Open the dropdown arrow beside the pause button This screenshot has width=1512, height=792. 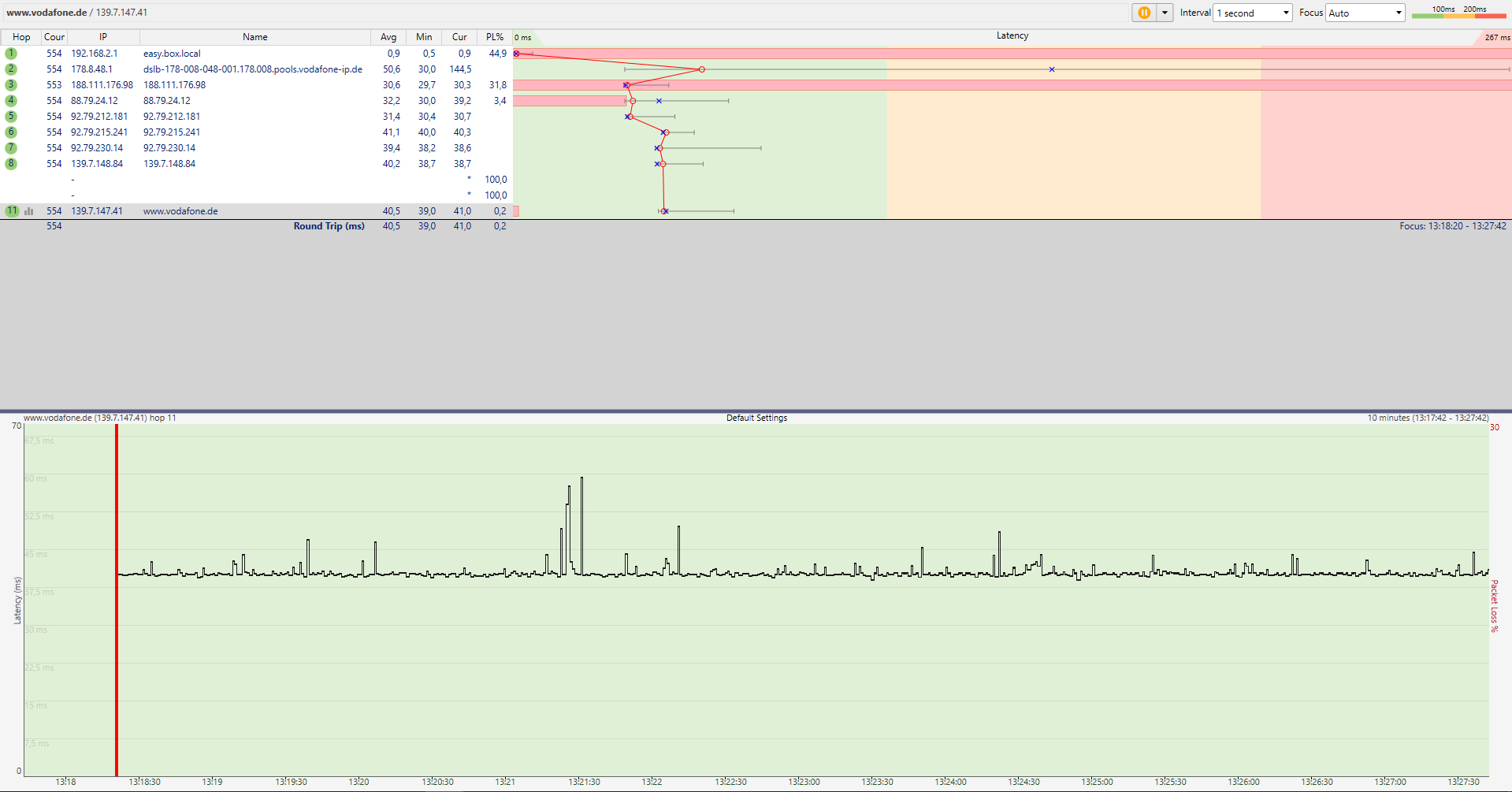[x=1165, y=13]
